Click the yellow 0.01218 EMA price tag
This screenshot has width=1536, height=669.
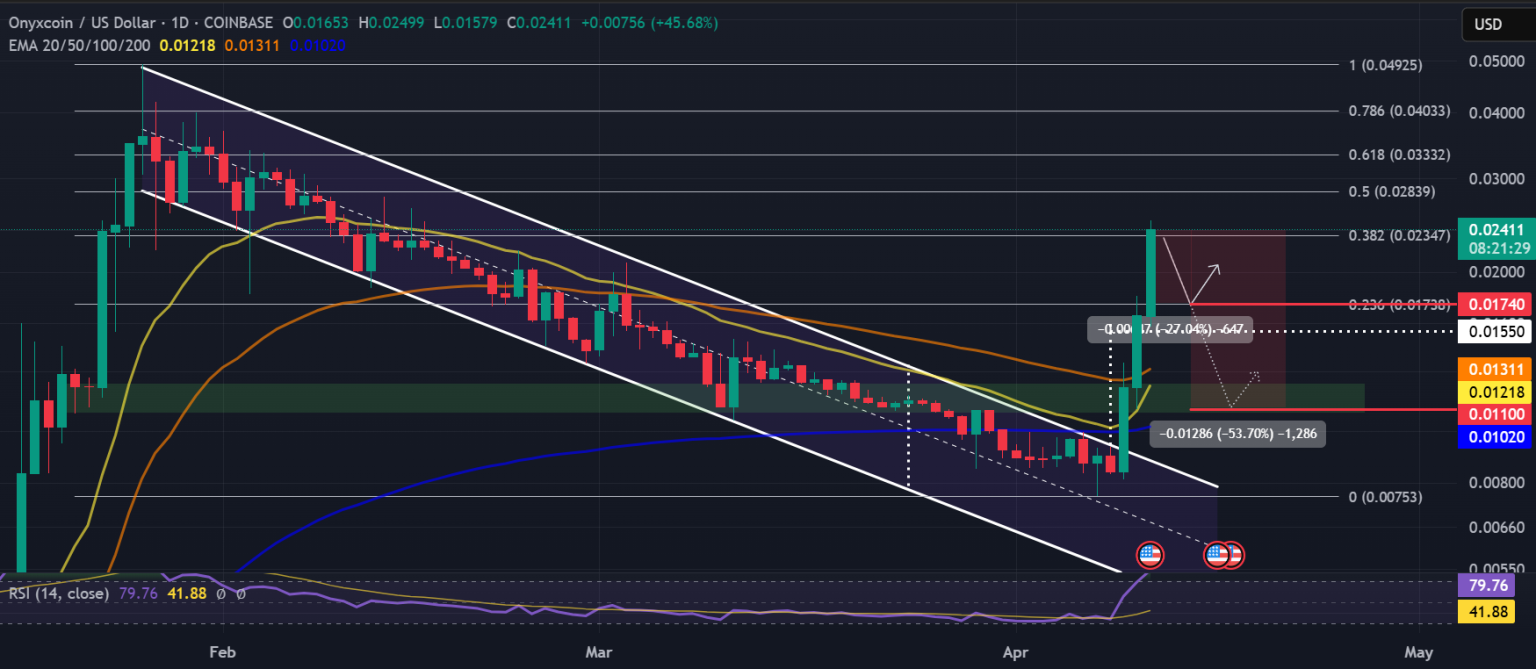[1494, 390]
